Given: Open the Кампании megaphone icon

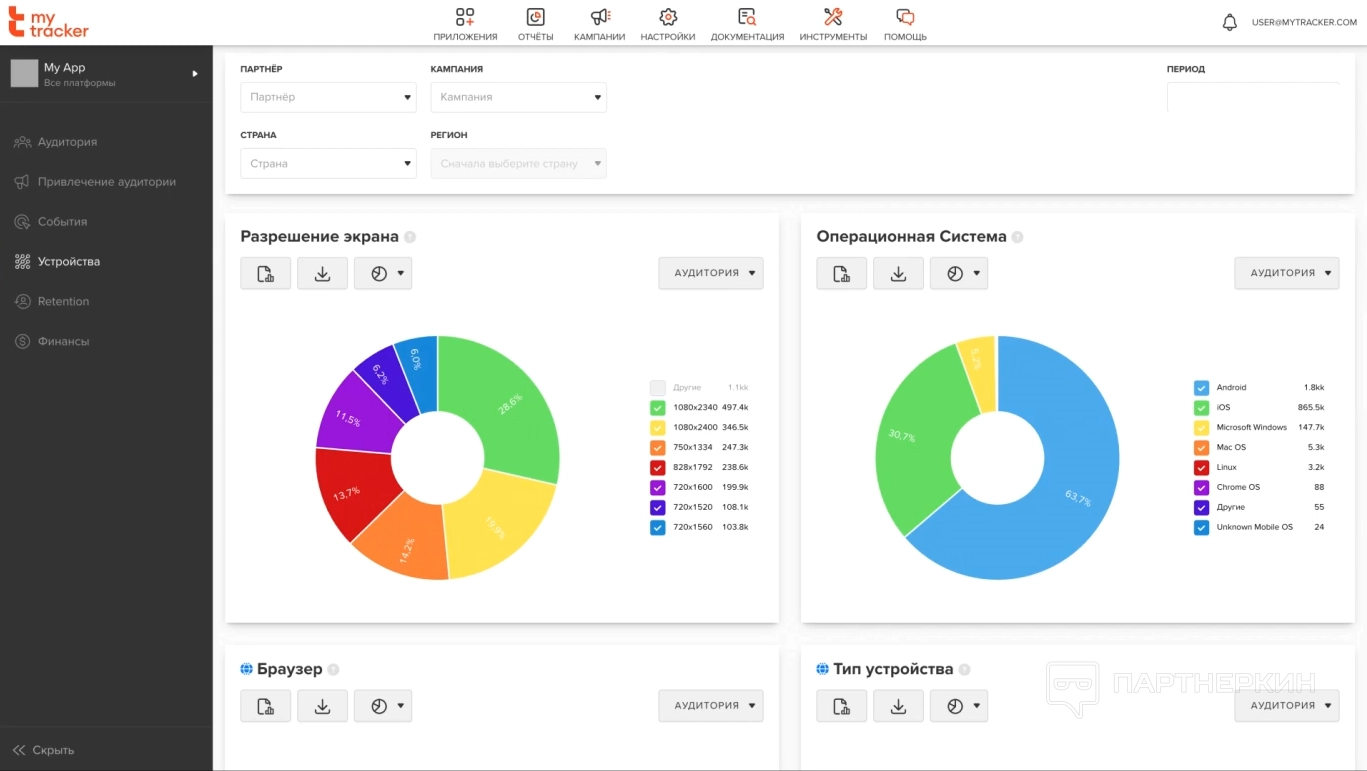Looking at the screenshot, I should pos(600,17).
